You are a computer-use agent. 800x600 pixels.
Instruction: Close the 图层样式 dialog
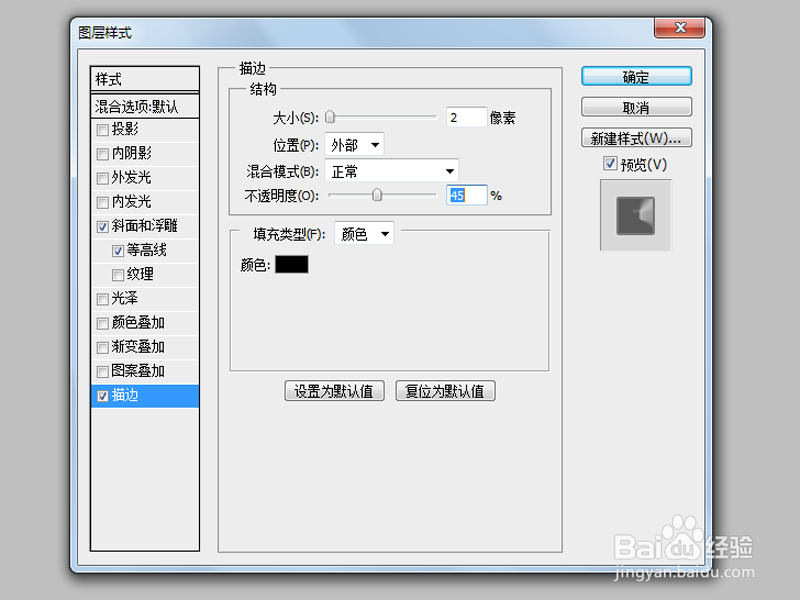tap(680, 28)
